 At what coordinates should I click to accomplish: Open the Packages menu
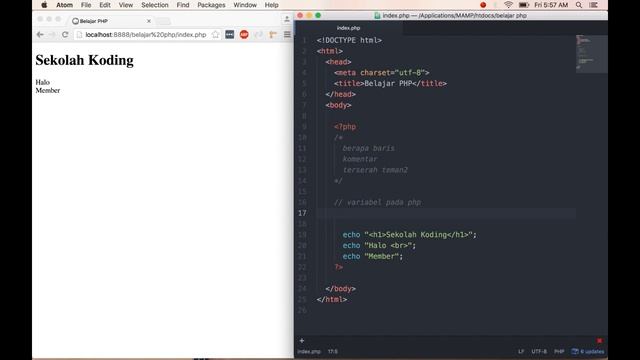coord(211,5)
